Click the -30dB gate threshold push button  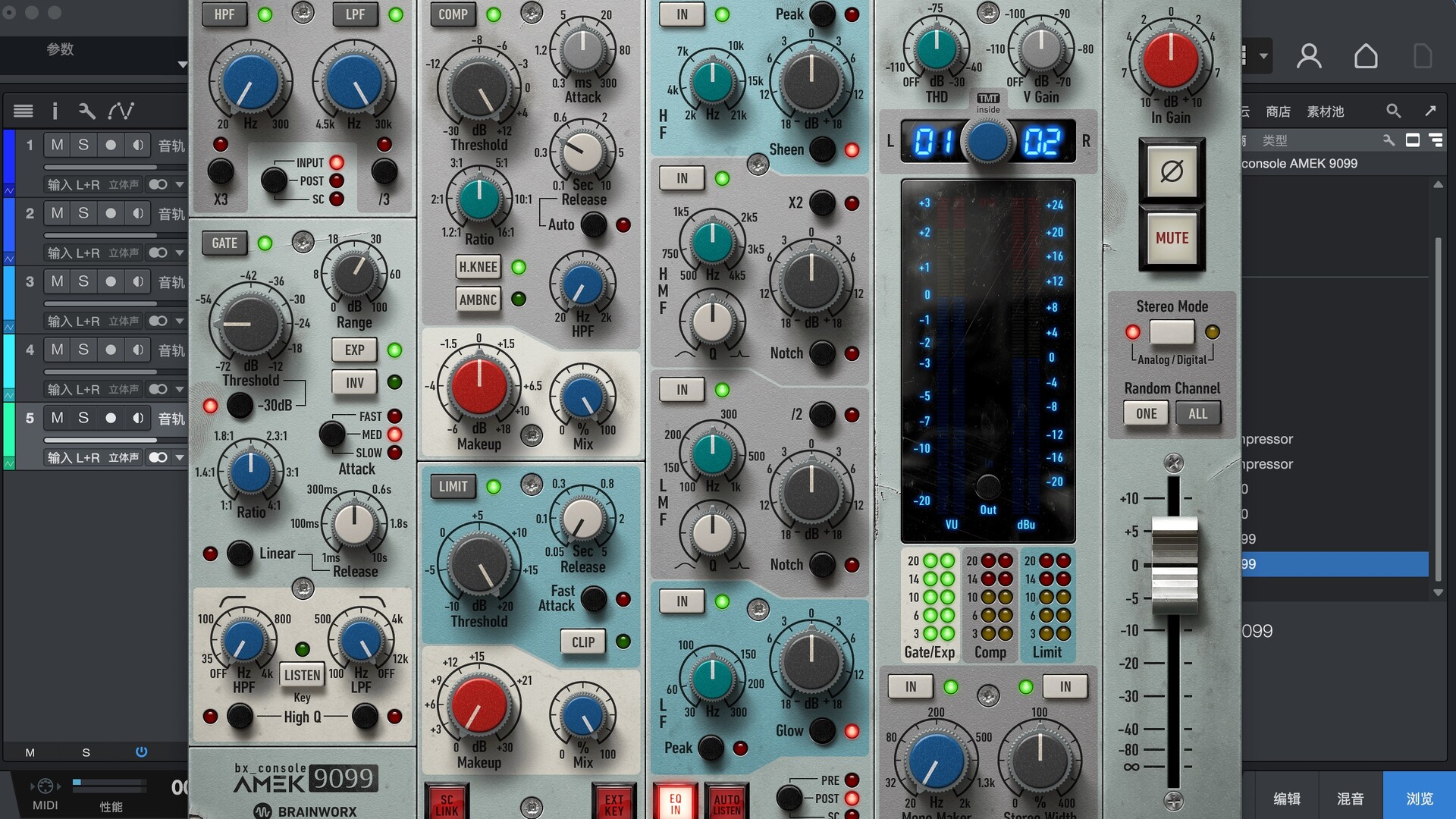click(240, 406)
